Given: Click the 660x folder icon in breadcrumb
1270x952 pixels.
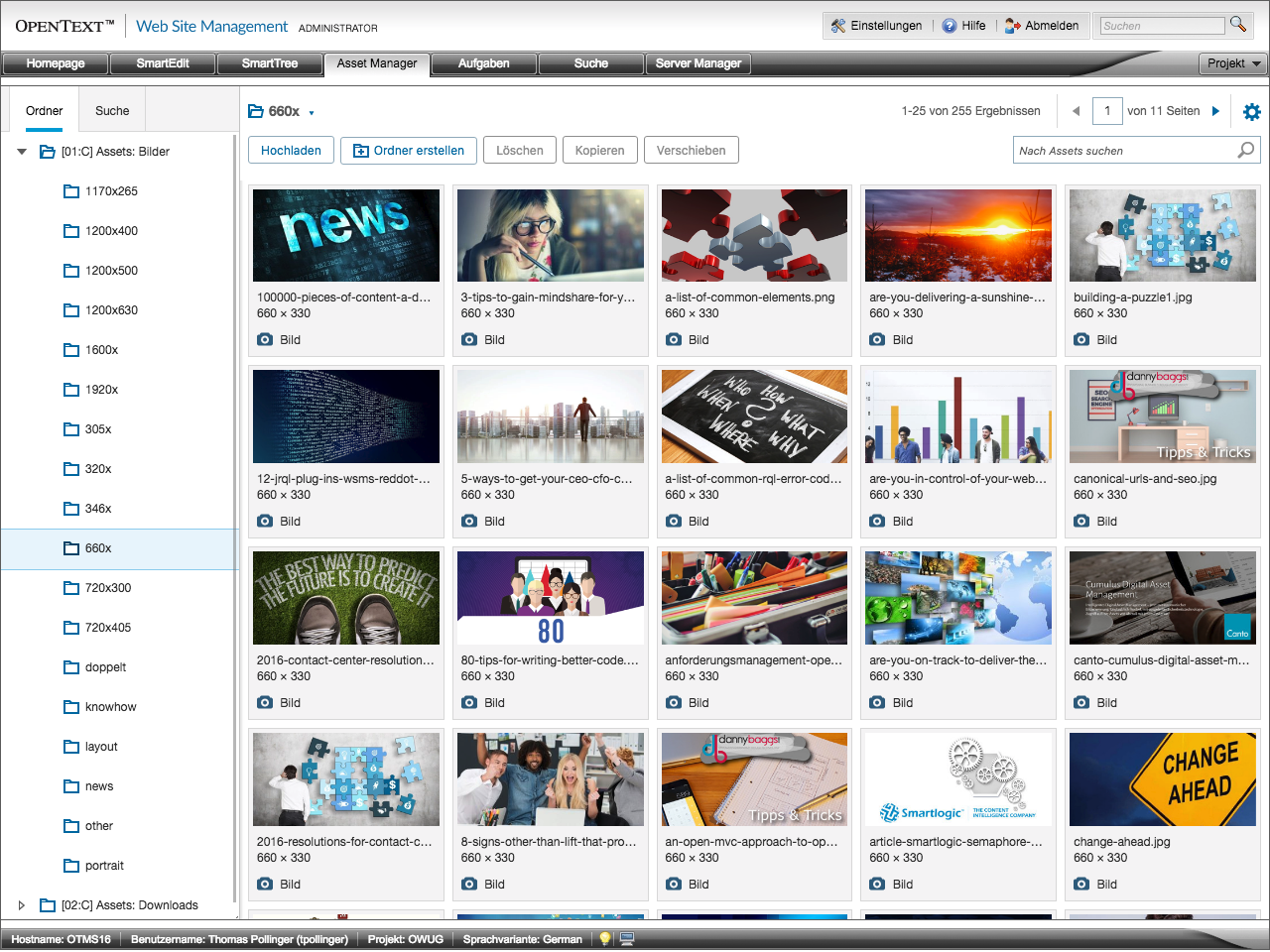Looking at the screenshot, I should pyautogui.click(x=256, y=111).
